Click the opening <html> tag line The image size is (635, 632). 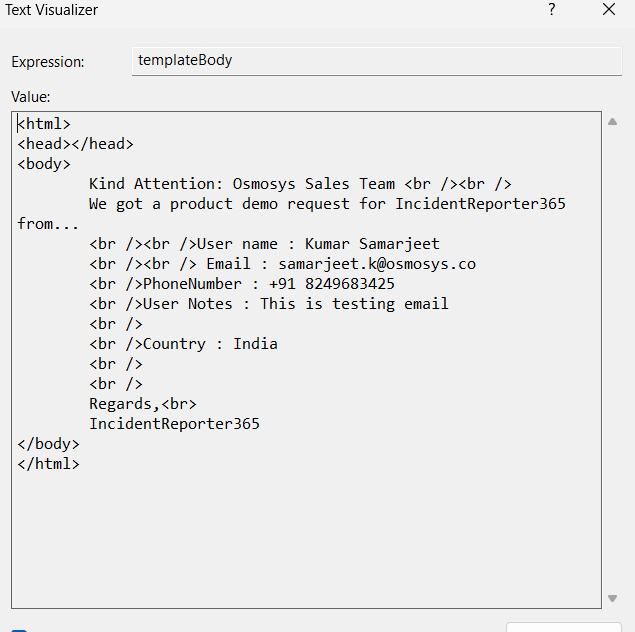coord(44,124)
